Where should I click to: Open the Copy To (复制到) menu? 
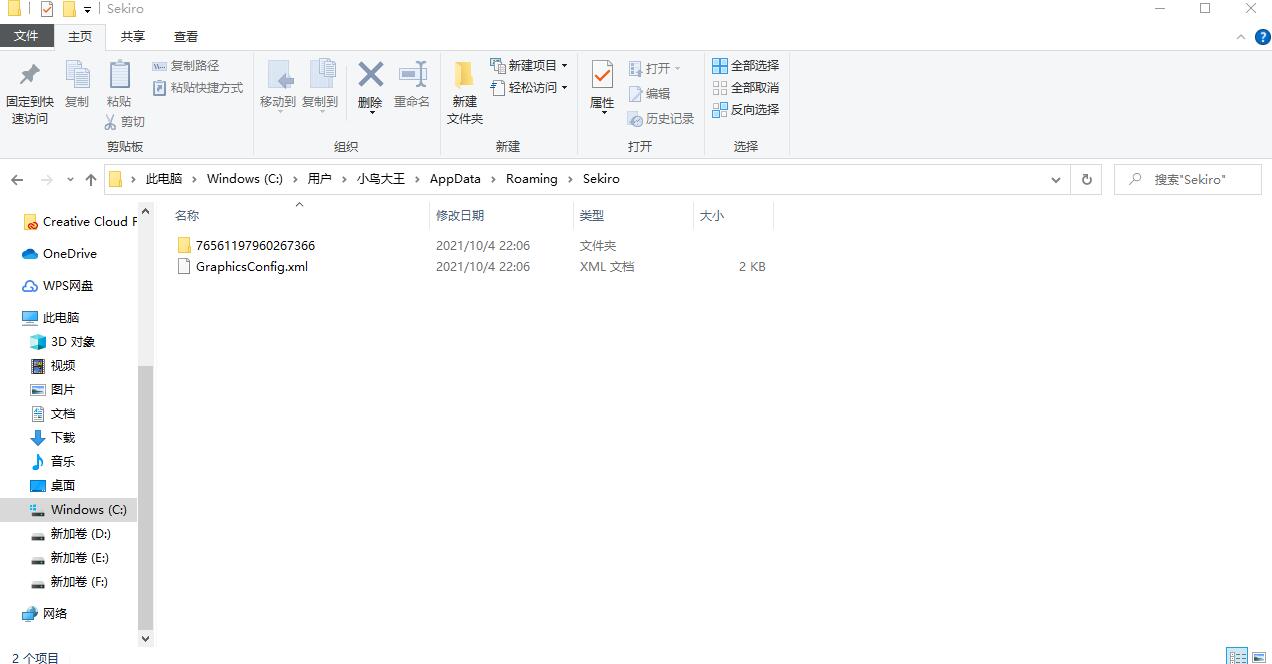pyautogui.click(x=320, y=86)
